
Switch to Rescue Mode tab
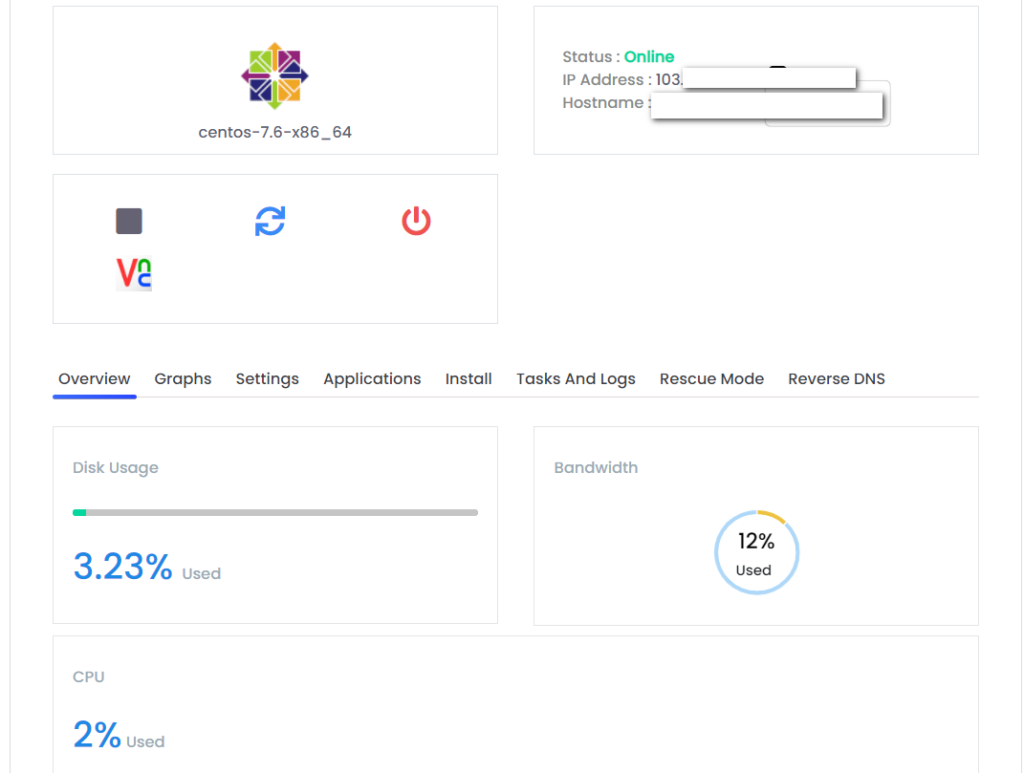point(712,379)
